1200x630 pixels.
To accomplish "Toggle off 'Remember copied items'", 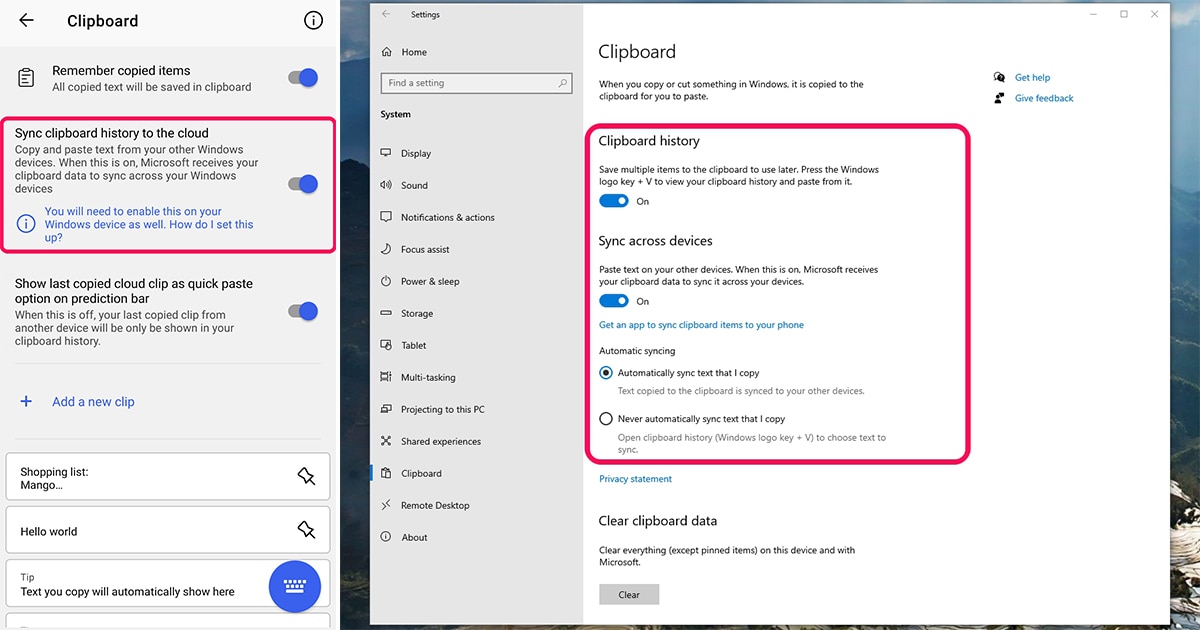I will pos(302,76).
